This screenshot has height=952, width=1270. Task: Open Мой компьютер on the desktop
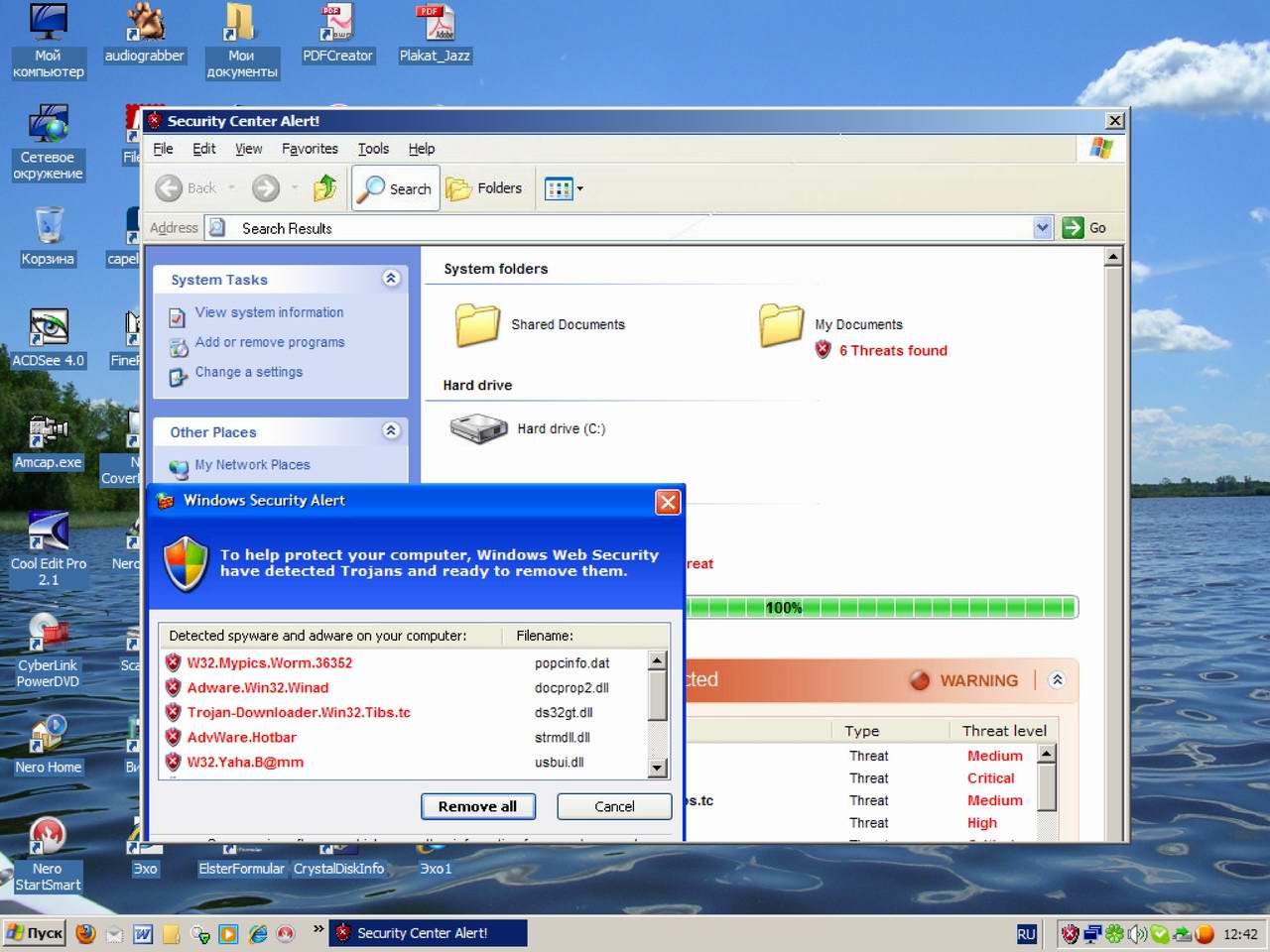point(48,42)
